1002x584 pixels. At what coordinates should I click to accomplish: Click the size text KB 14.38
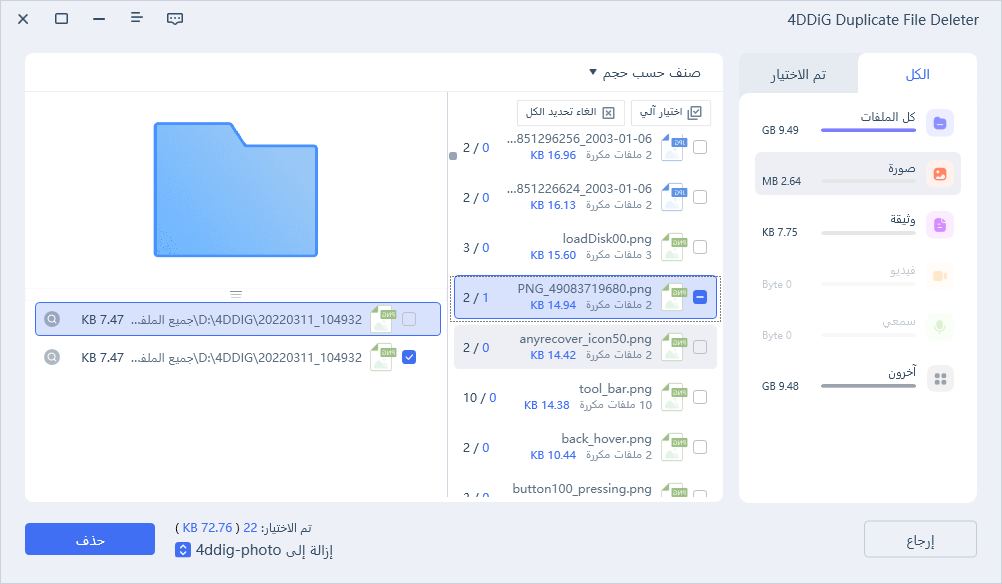546,405
